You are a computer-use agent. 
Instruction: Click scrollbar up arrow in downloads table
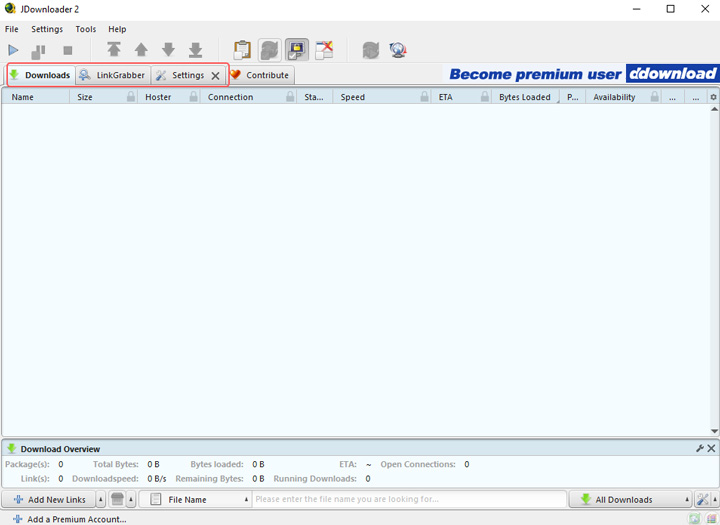[714, 109]
